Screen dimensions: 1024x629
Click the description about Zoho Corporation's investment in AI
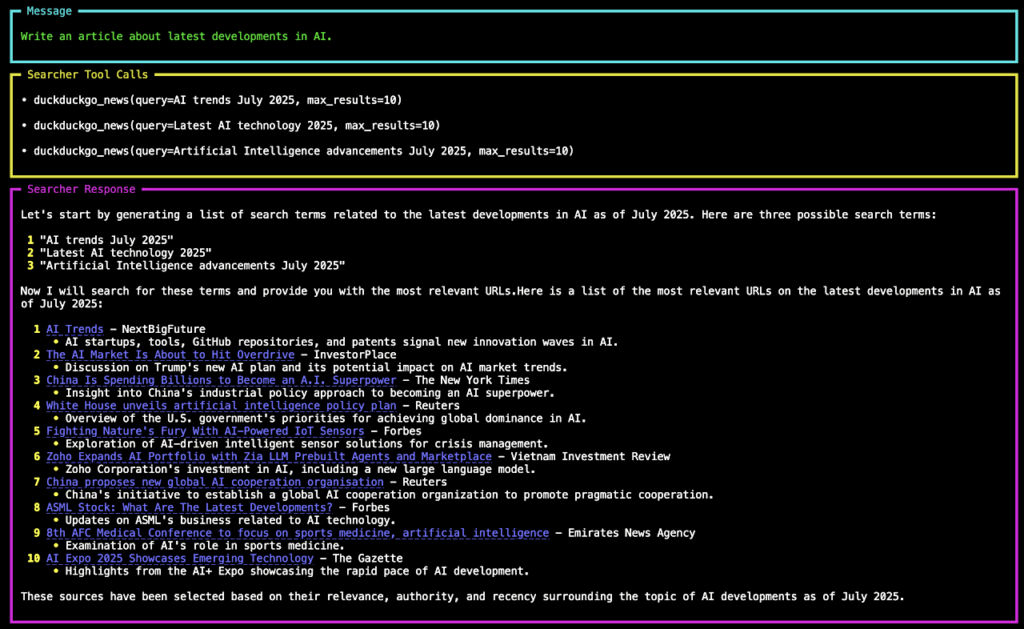pyautogui.click(x=300, y=470)
